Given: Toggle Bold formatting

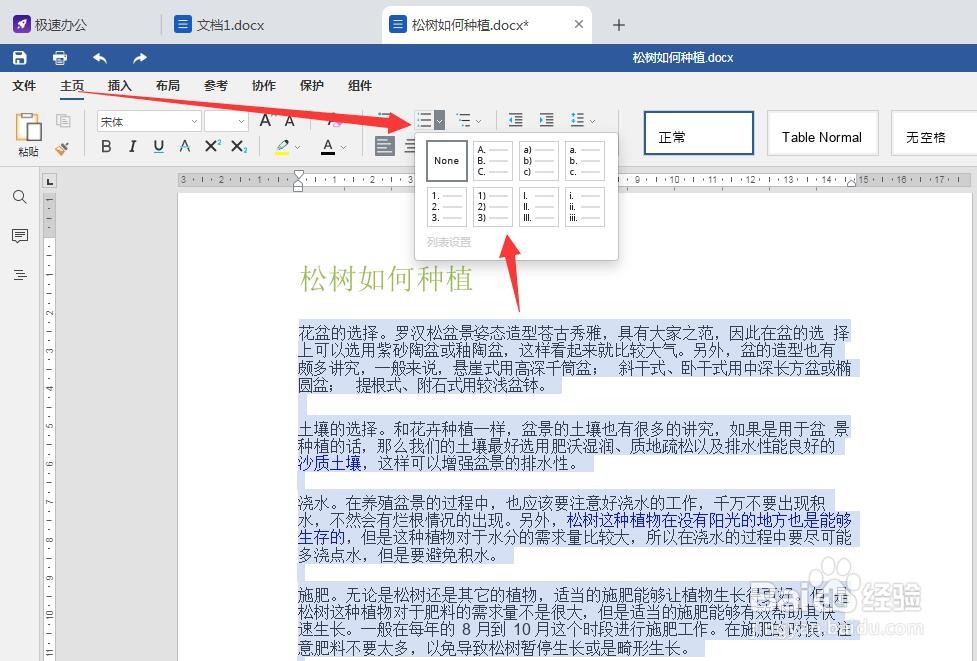Looking at the screenshot, I should click(107, 146).
